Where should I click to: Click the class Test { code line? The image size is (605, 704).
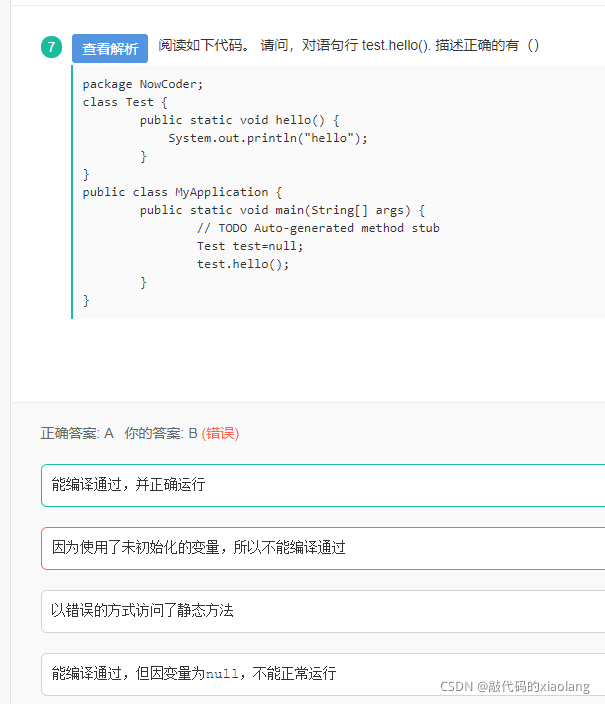125,102
